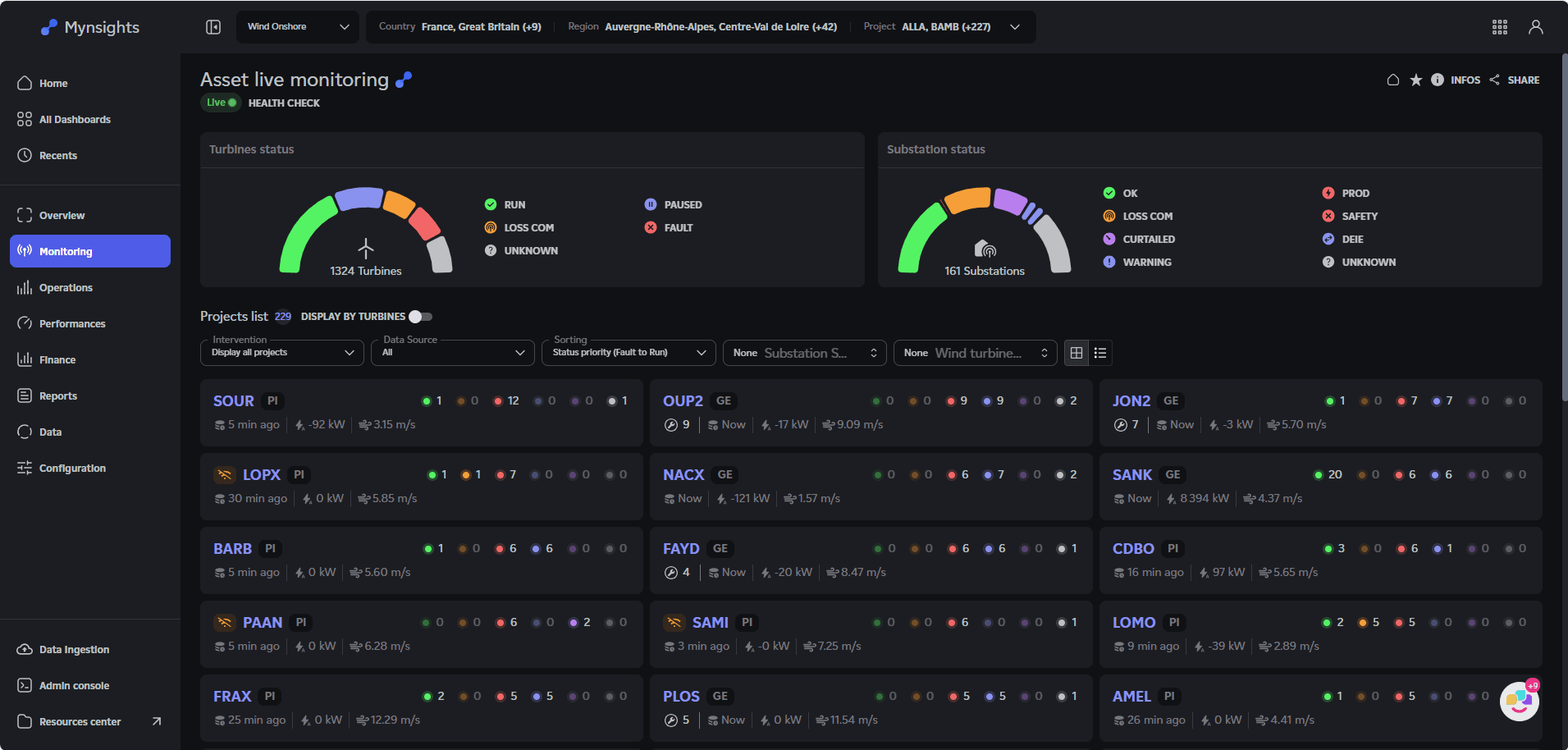Switch projects list to list view
Image resolution: width=1568 pixels, height=750 pixels.
click(x=1100, y=352)
